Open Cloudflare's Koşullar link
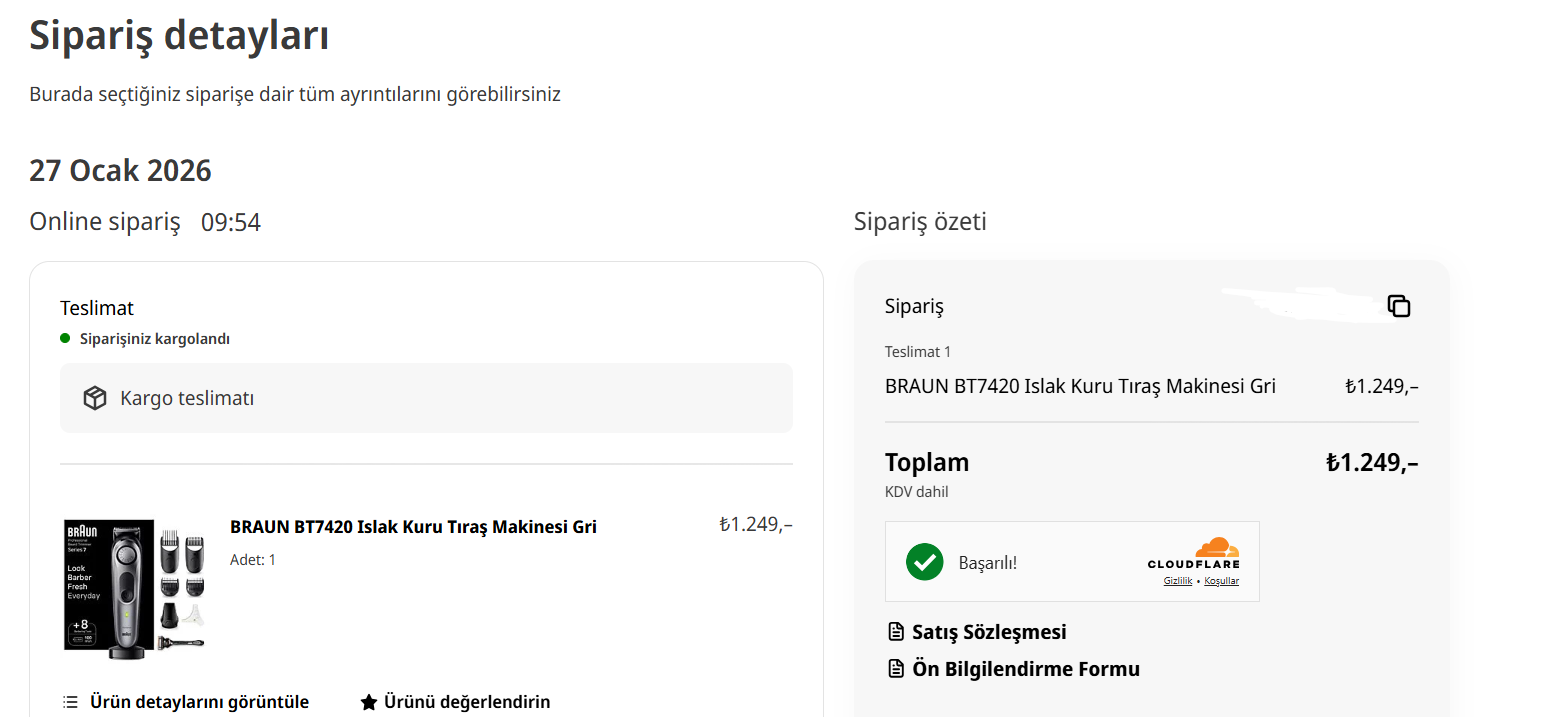1543x717 pixels. click(x=1221, y=581)
